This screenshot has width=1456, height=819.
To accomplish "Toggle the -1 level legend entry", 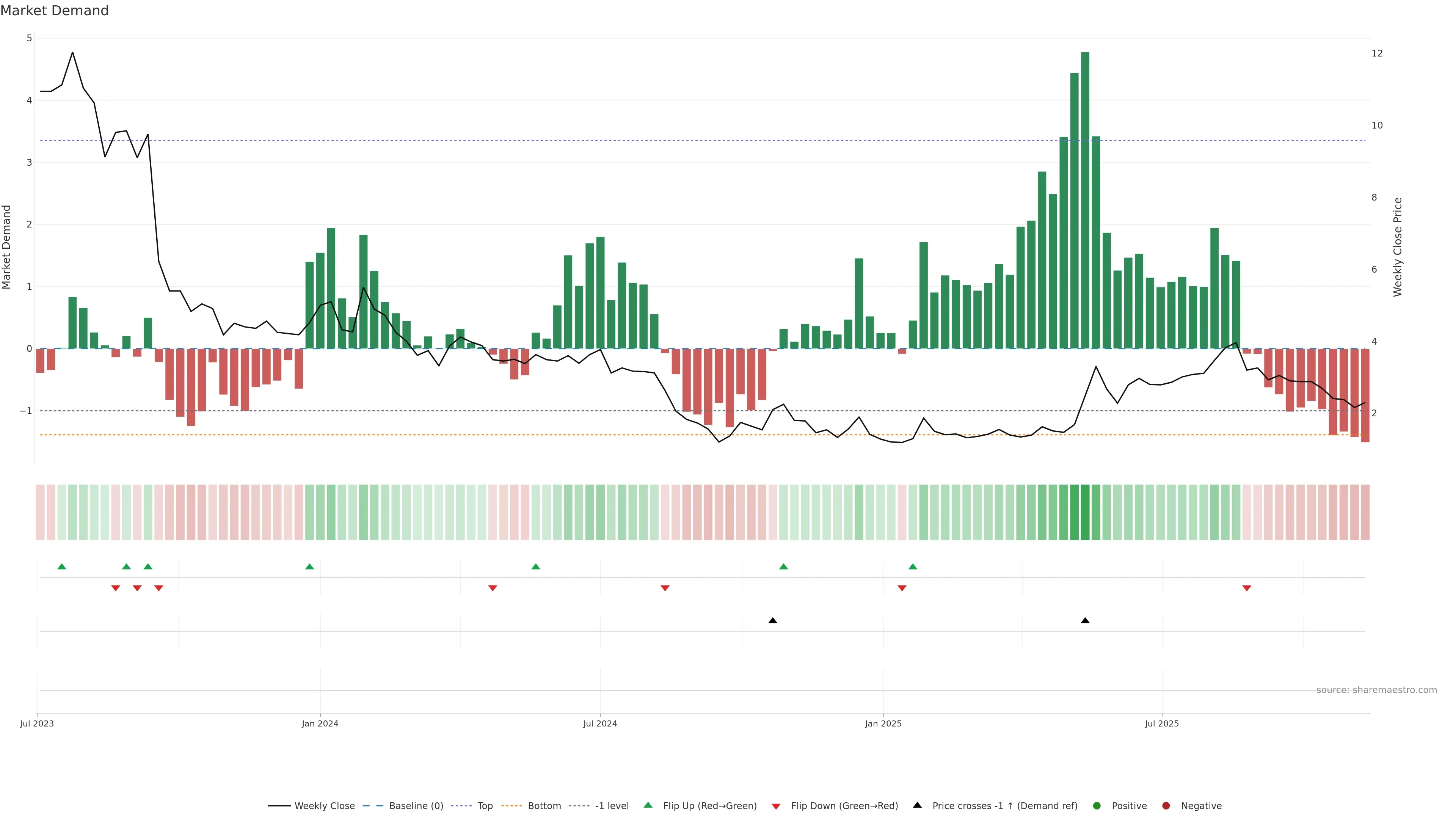I will pyautogui.click(x=612, y=805).
